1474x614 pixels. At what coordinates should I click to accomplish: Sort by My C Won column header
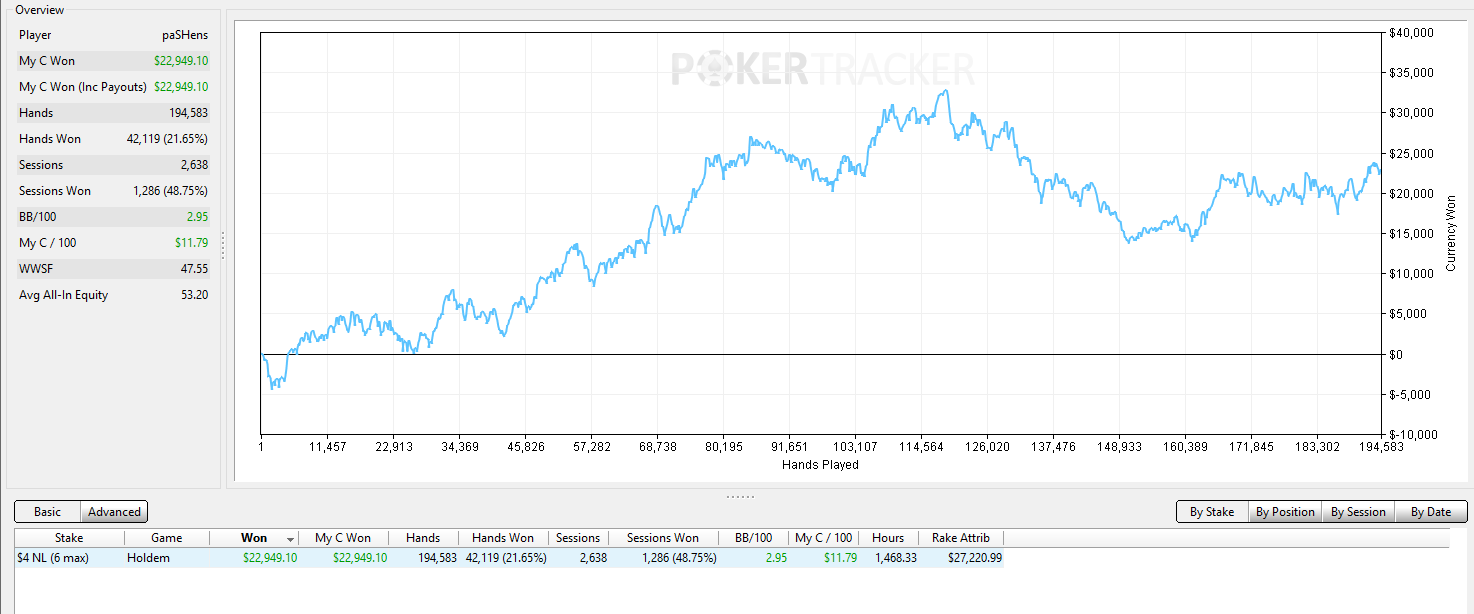pos(343,538)
